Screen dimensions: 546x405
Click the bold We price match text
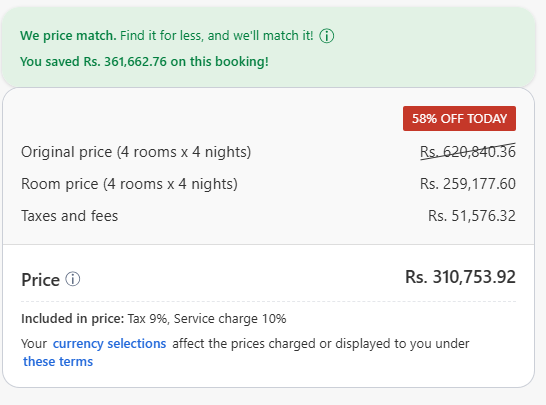(x=68, y=36)
